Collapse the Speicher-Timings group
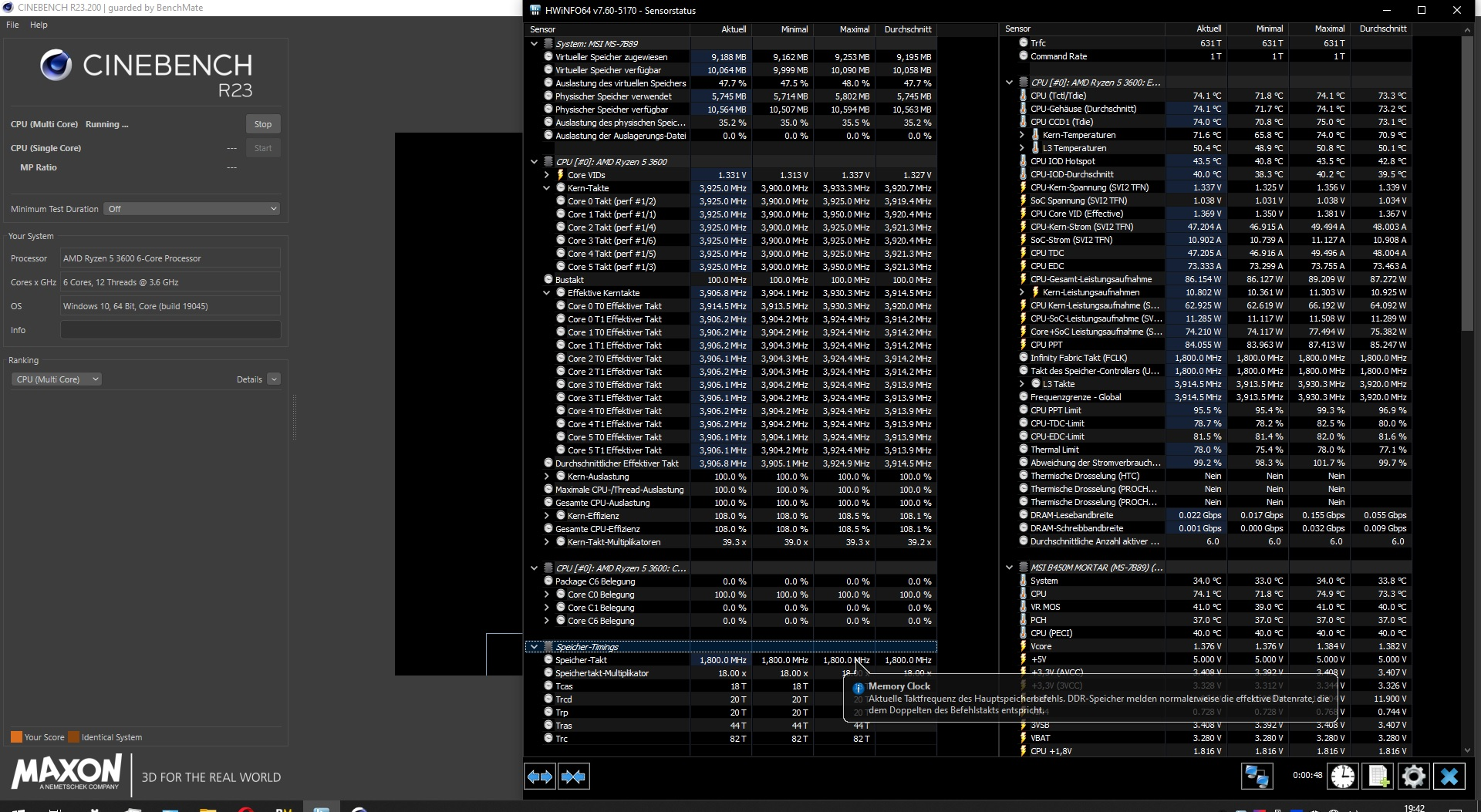This screenshot has height=812, width=1481. [x=534, y=647]
